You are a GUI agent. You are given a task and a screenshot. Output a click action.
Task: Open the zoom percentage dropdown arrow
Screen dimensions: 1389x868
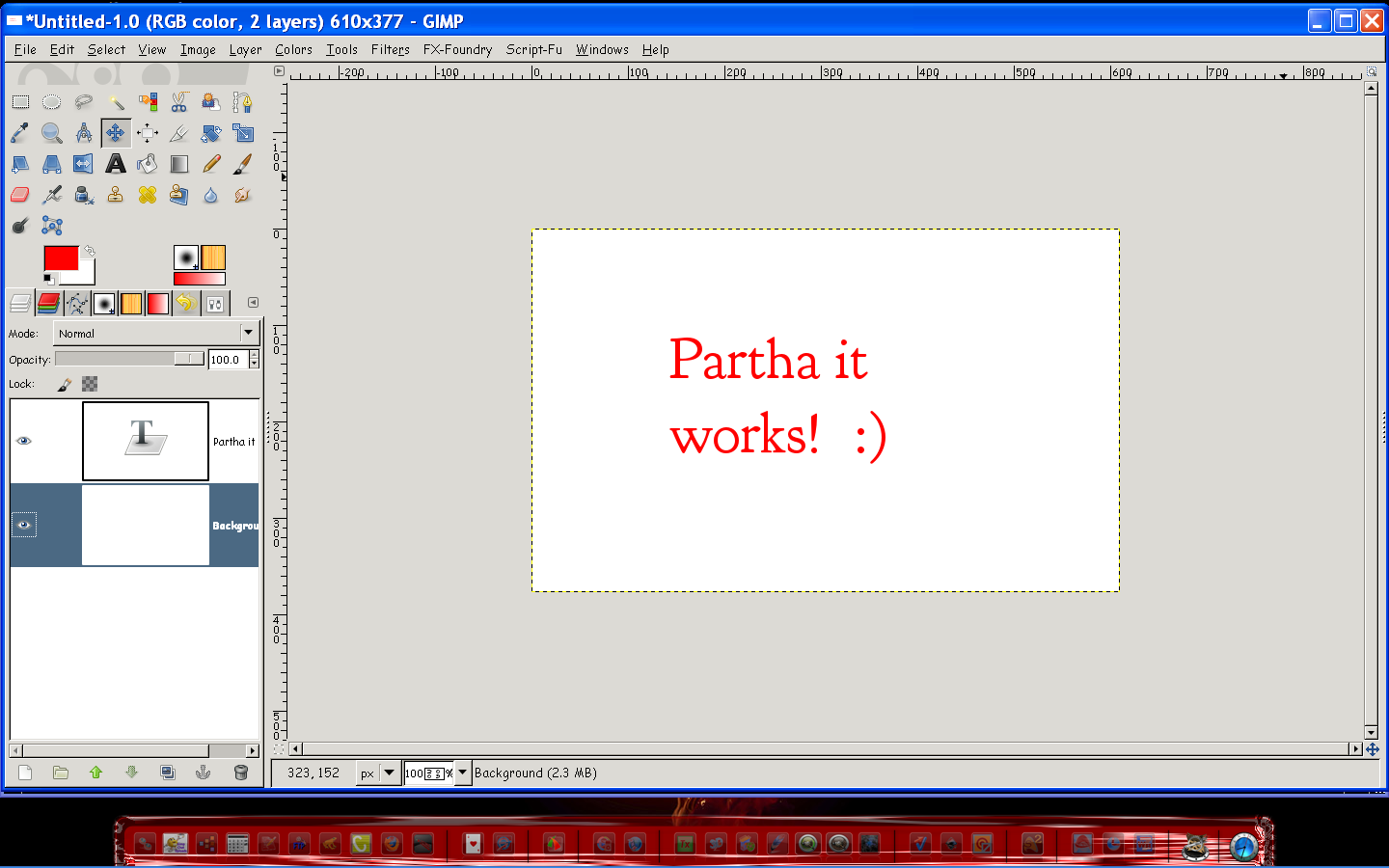point(463,773)
